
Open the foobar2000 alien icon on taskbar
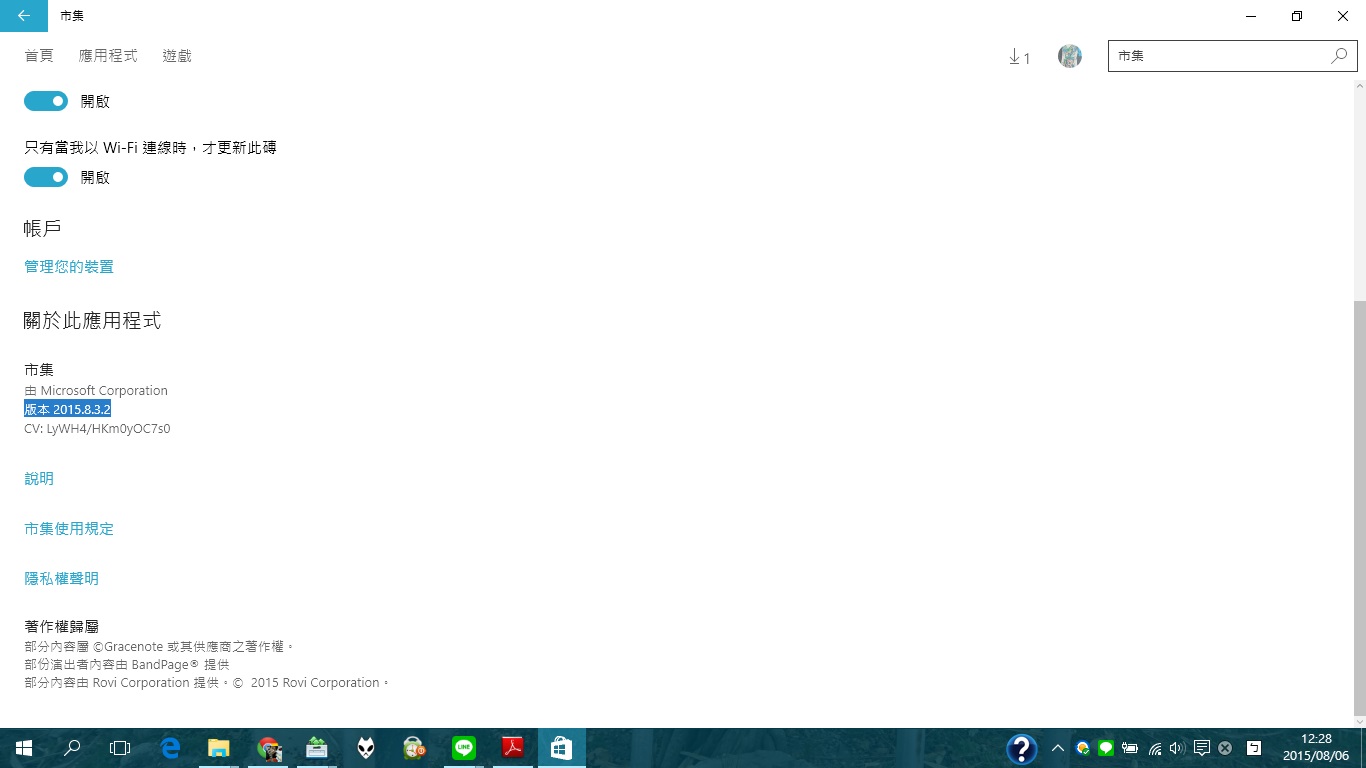pos(366,748)
